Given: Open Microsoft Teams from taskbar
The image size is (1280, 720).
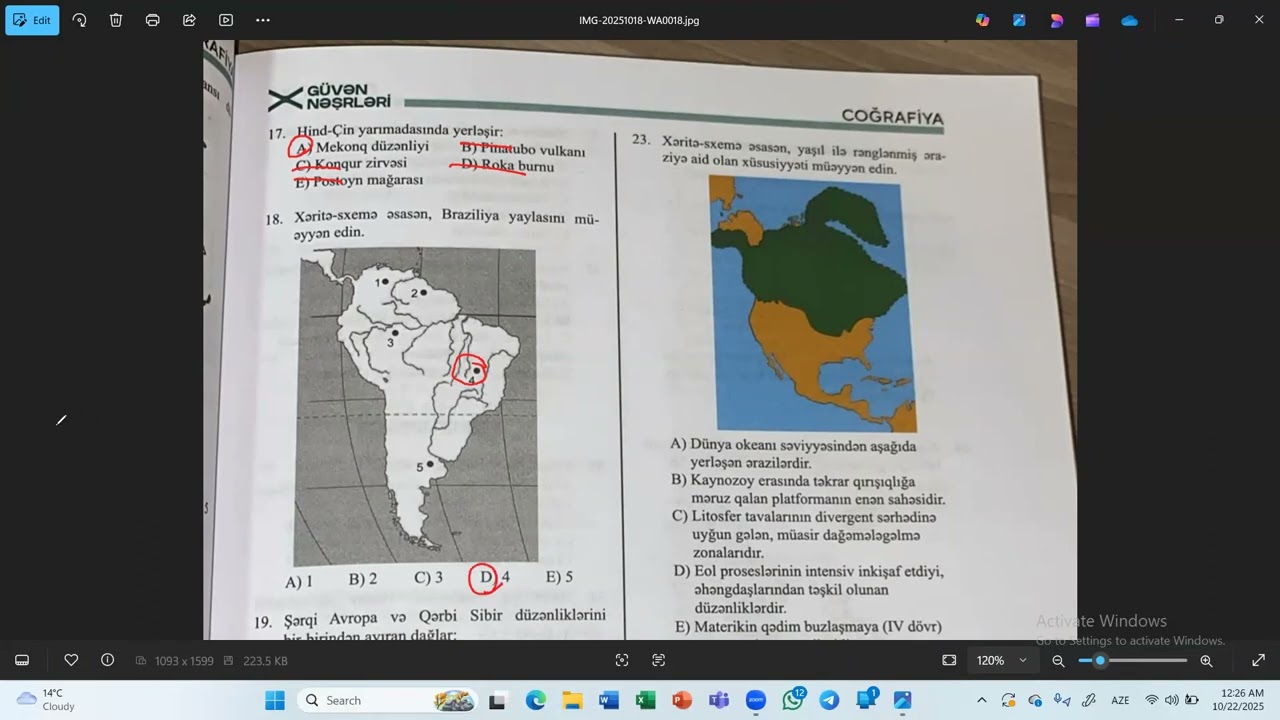Looking at the screenshot, I should point(719,700).
